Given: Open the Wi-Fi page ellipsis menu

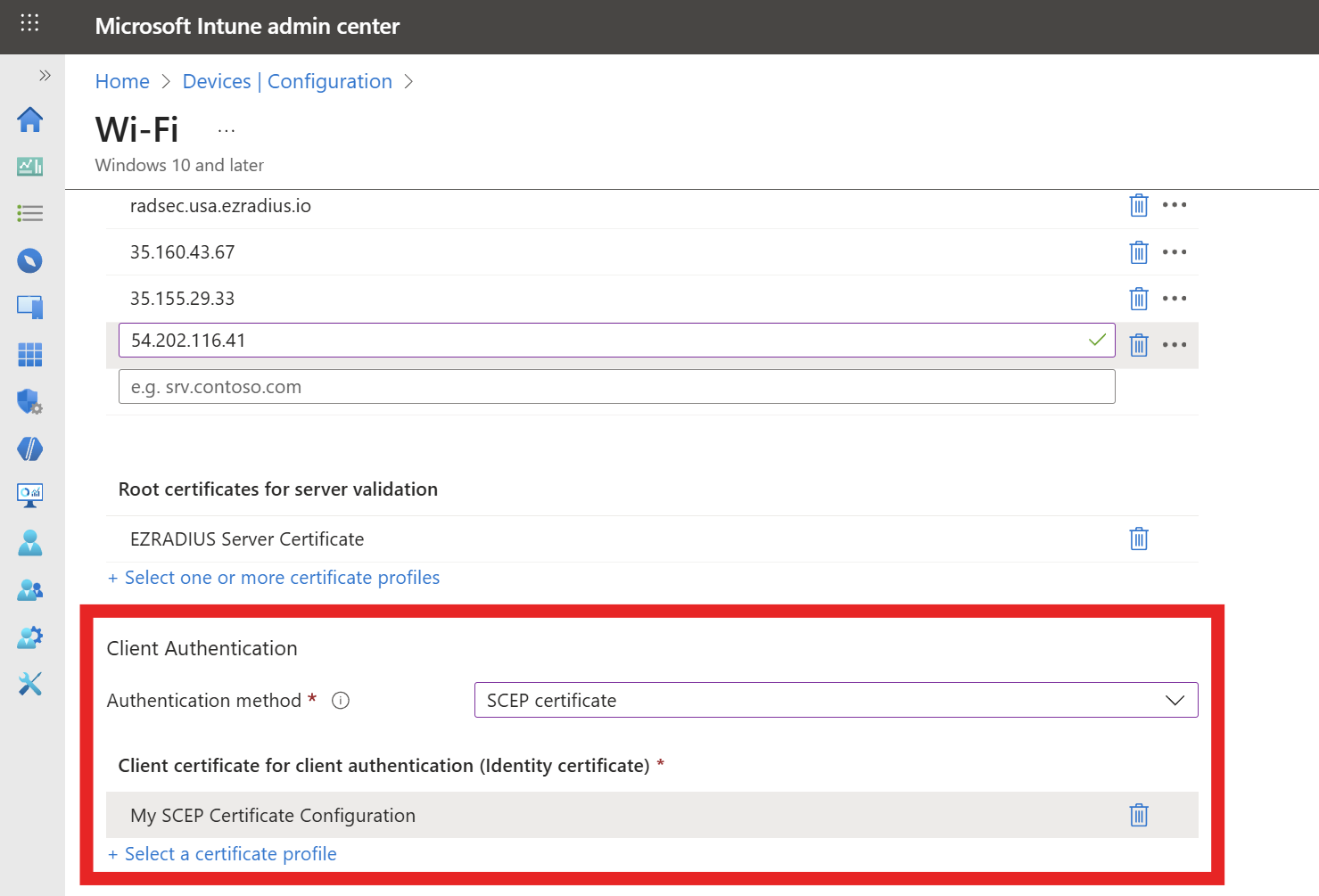Looking at the screenshot, I should click(227, 131).
